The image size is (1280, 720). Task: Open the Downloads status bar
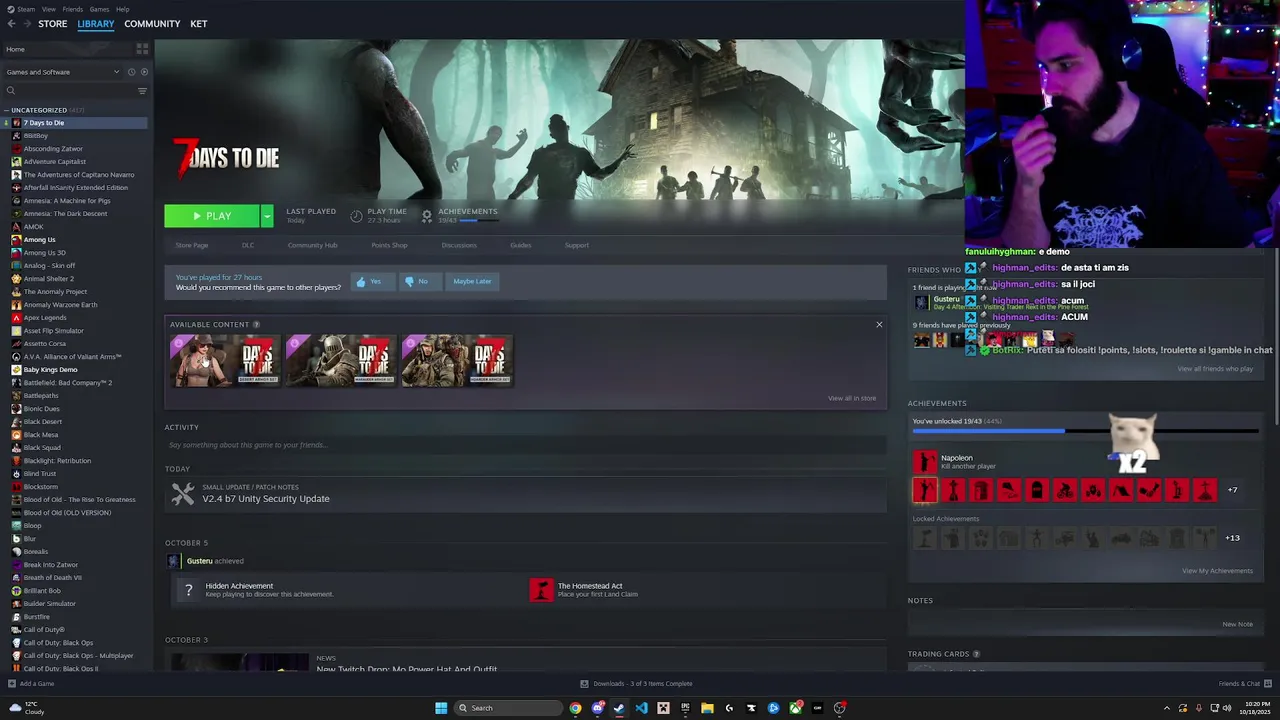(x=636, y=684)
